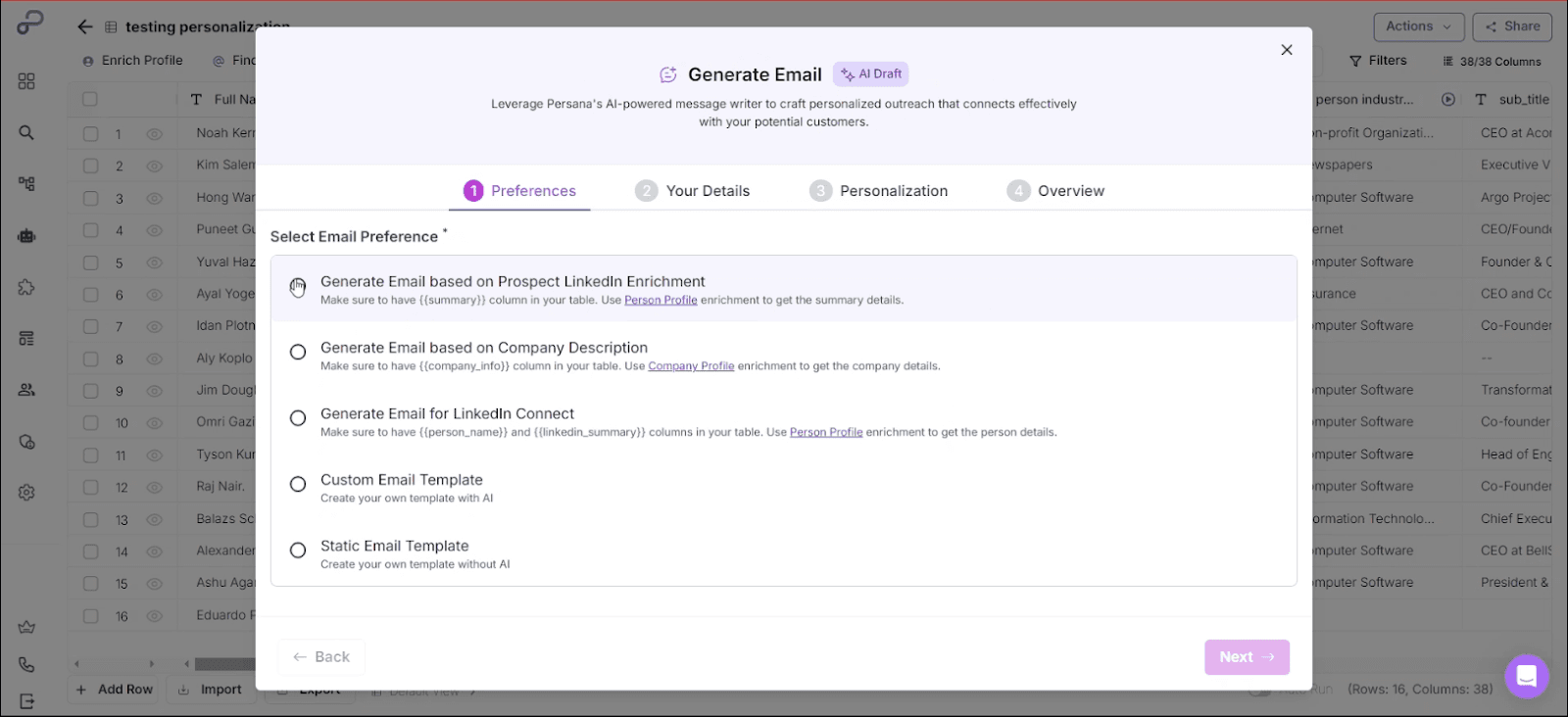Switch to the Personalization step tab

(x=879, y=191)
